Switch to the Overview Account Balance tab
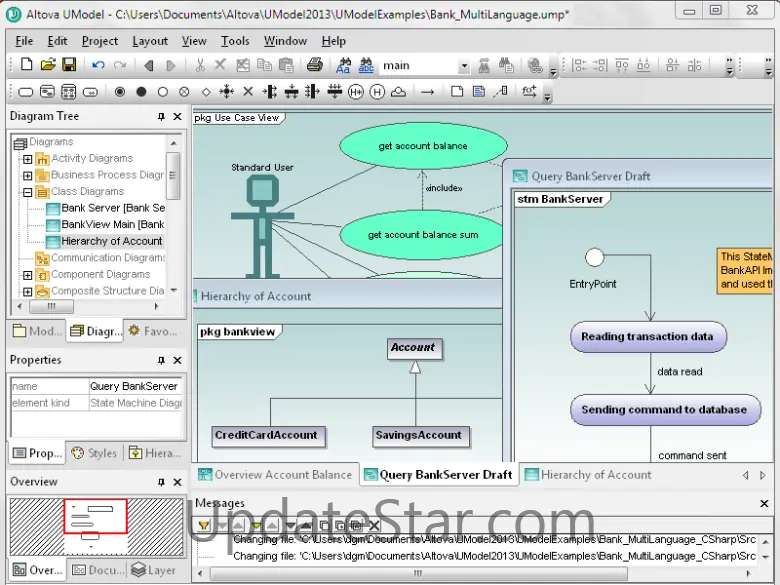This screenshot has width=780, height=585. pos(275,475)
